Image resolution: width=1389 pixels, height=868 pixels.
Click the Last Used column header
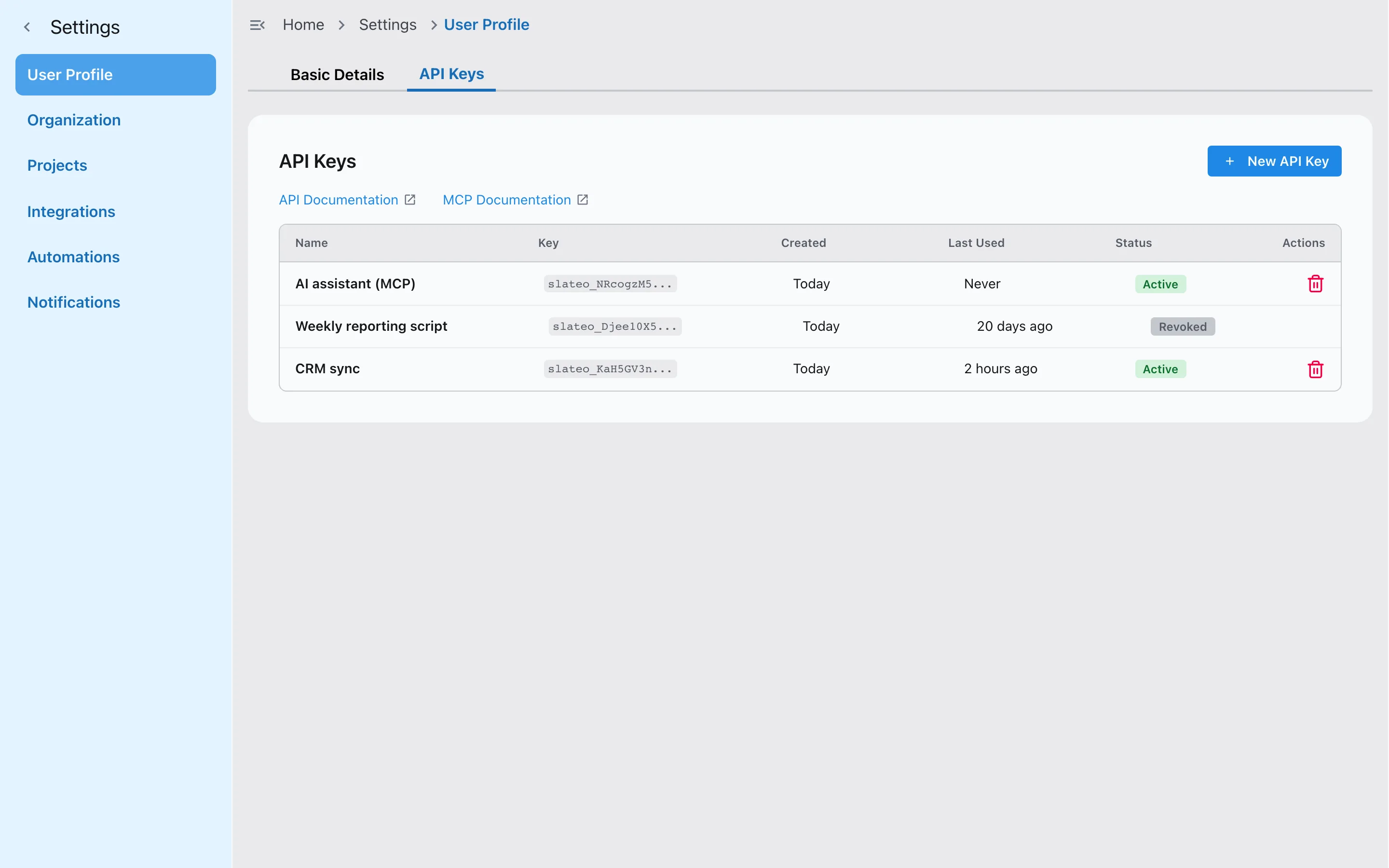click(x=976, y=243)
